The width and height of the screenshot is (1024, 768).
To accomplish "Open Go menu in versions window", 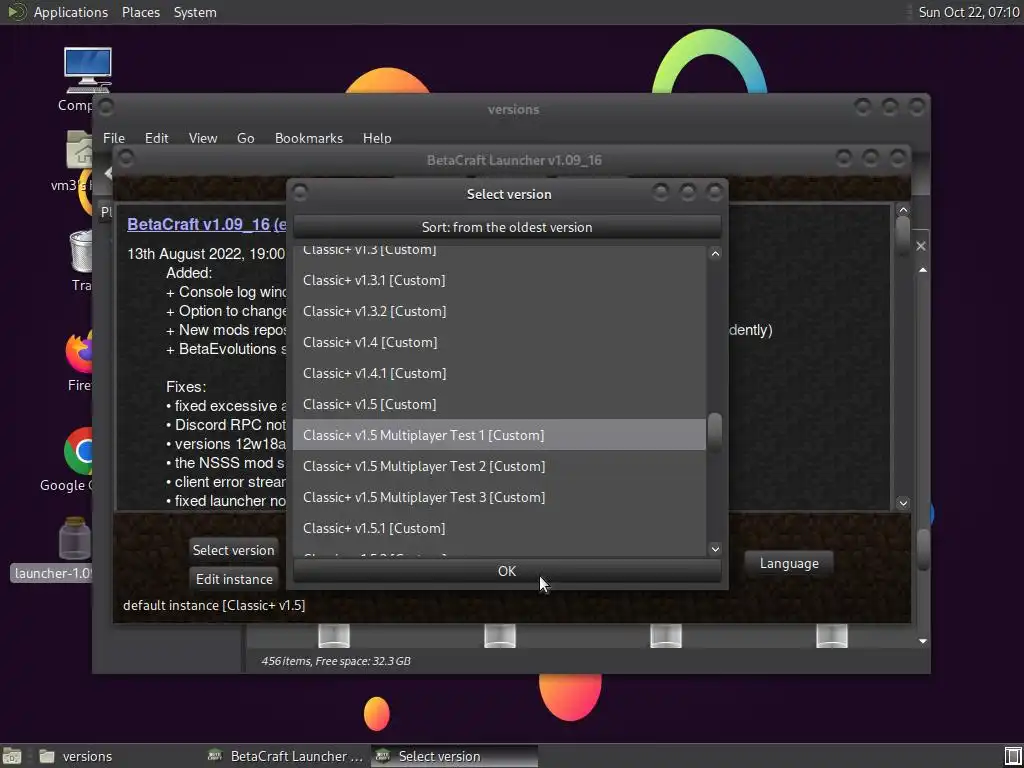I will tap(246, 138).
